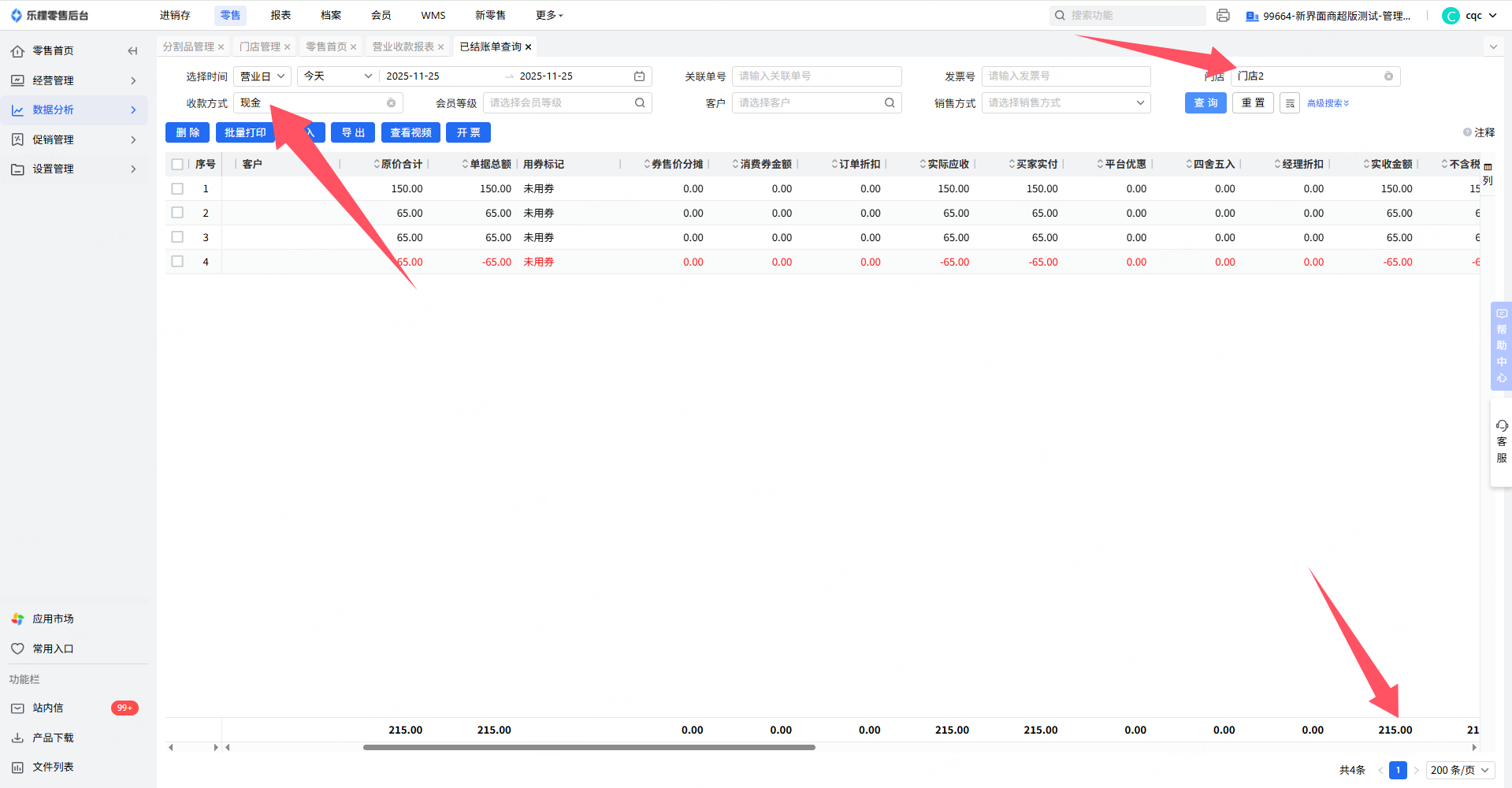Click the 乐檬零售后台 logo
This screenshot has height=788, width=1512.
(49, 16)
